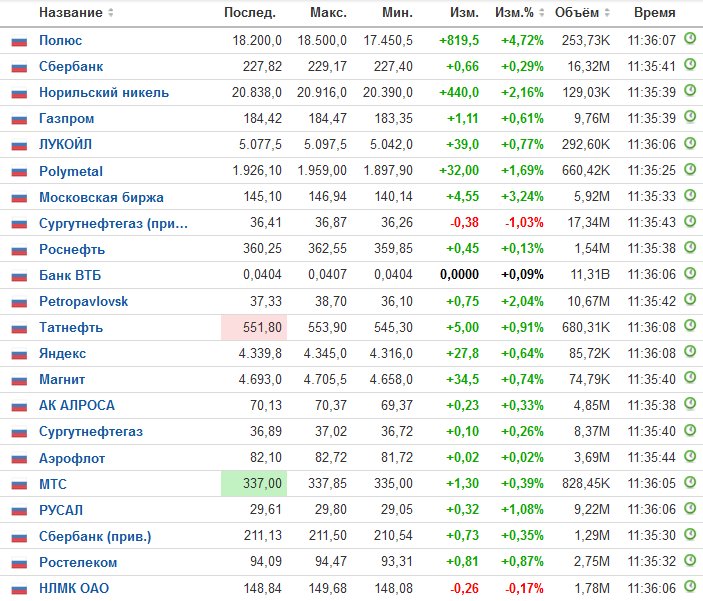Click the Мин. column header
Image resolution: width=703 pixels, height=601 pixels.
point(397,13)
